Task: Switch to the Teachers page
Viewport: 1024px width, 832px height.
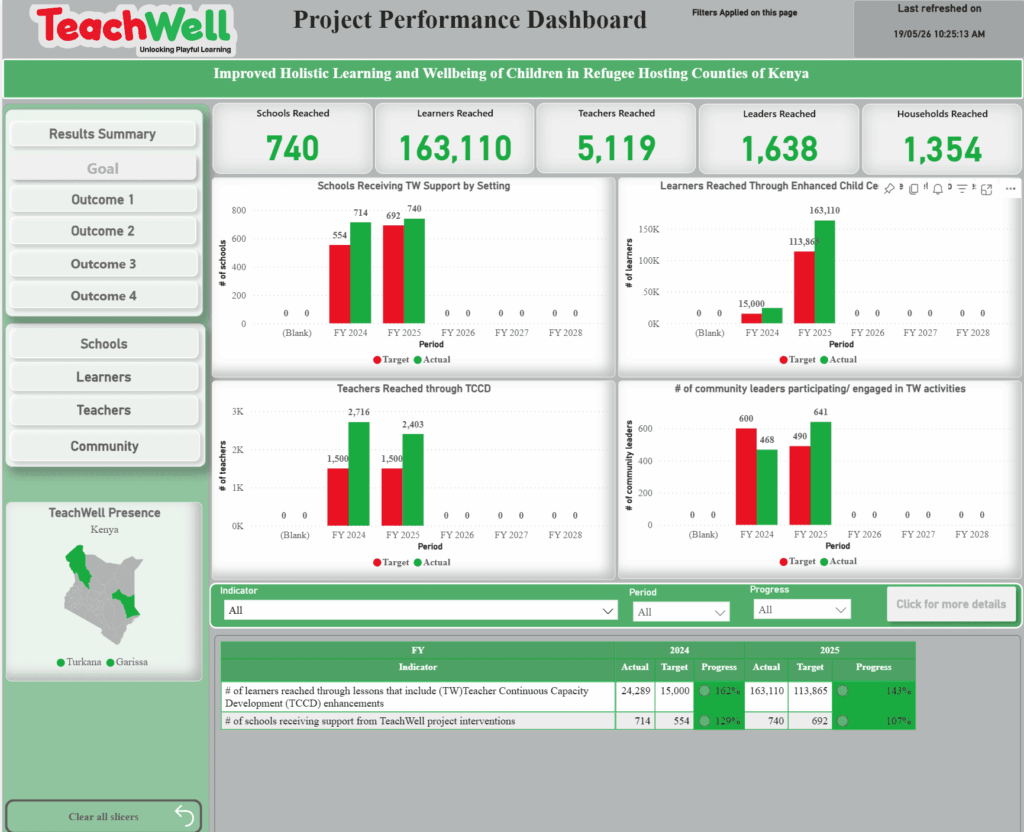Action: pos(103,410)
